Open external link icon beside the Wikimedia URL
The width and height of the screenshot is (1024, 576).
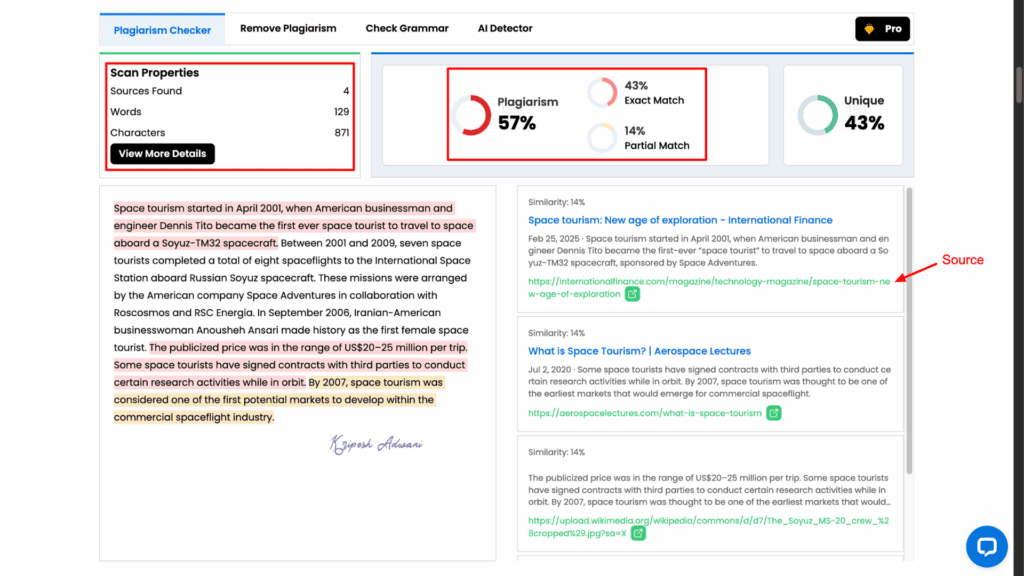tap(637, 534)
